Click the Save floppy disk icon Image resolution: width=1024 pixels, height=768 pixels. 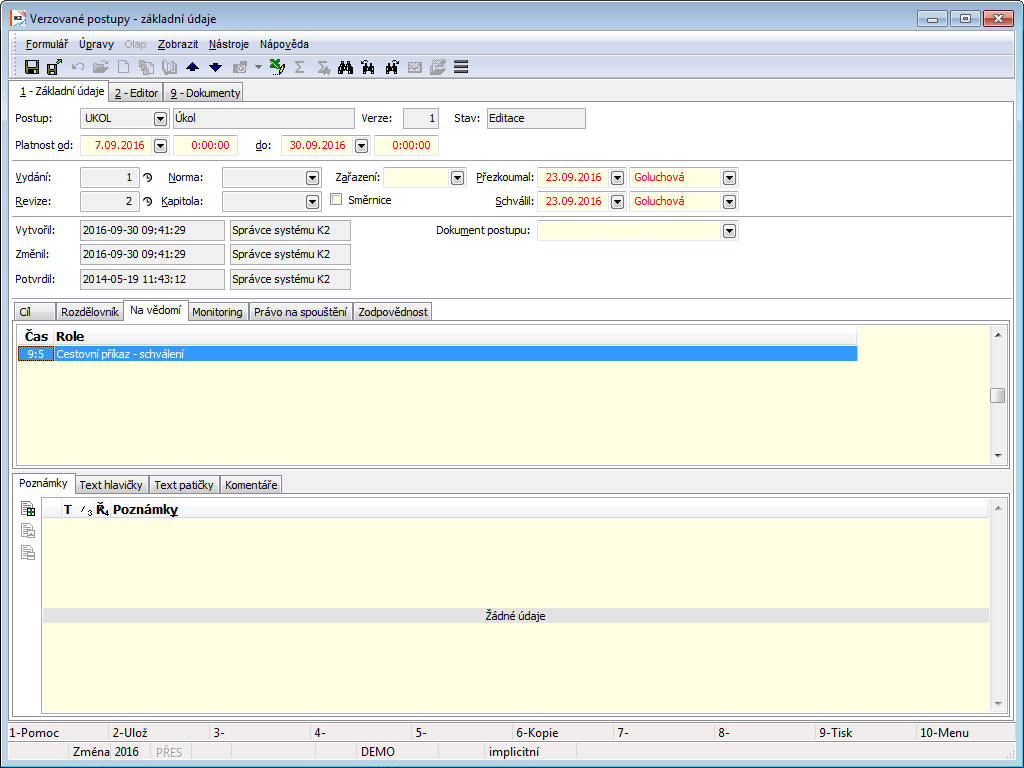click(x=32, y=67)
